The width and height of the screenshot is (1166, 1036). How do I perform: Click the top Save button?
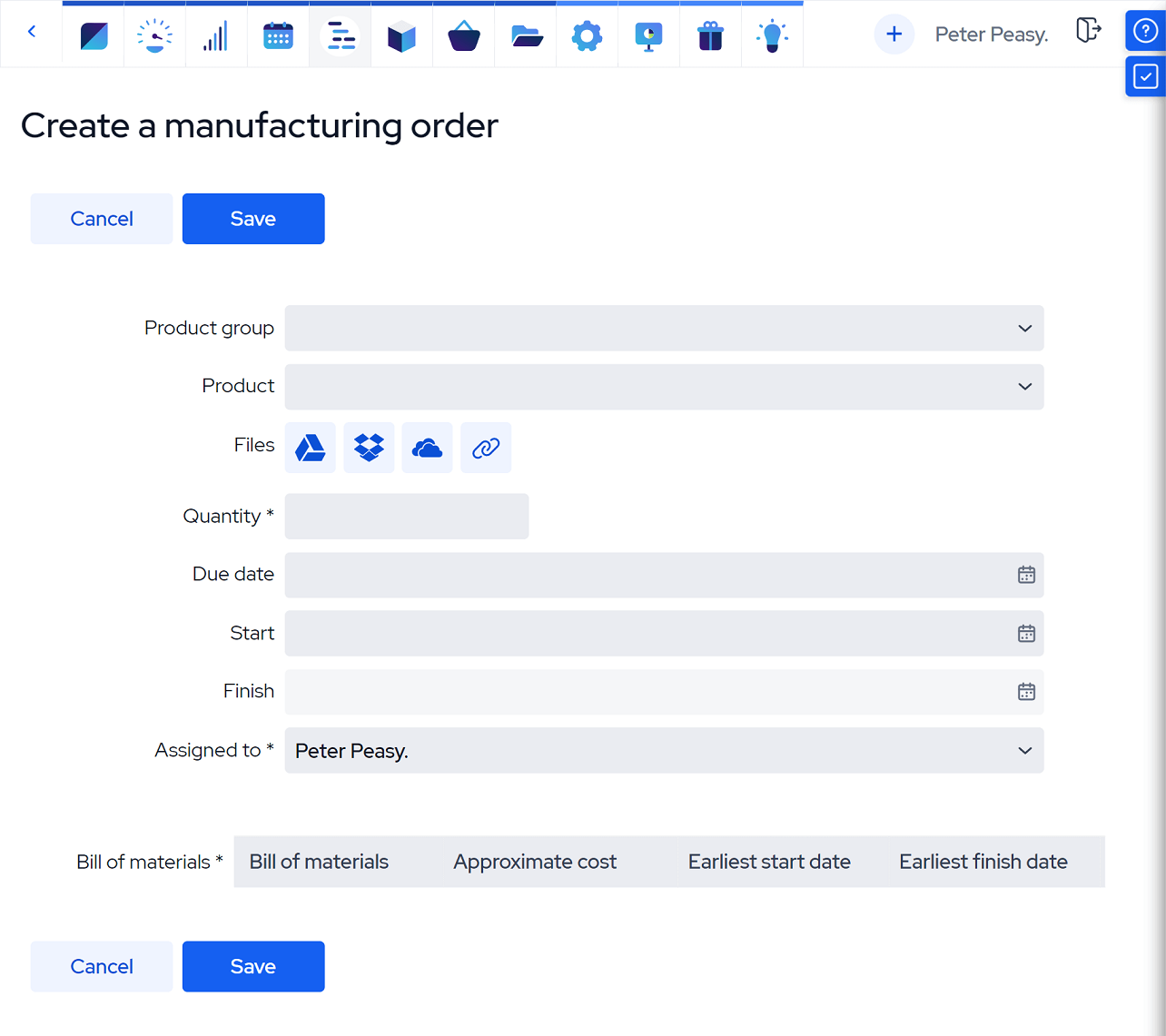click(x=253, y=219)
